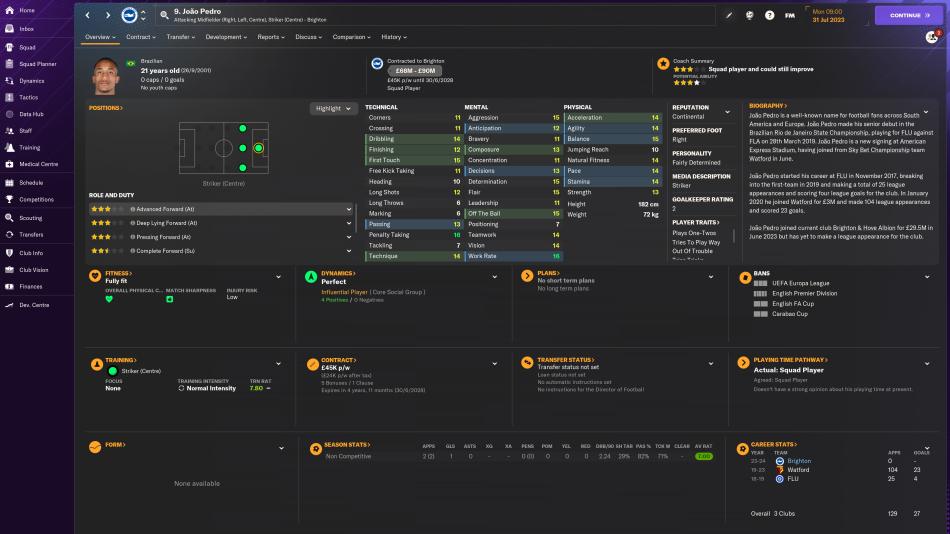
Task: Click the pencil edit icon
Action: point(729,15)
